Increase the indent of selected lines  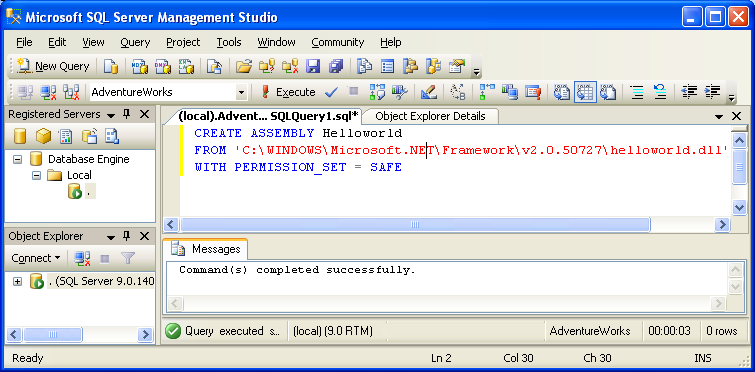pos(712,92)
